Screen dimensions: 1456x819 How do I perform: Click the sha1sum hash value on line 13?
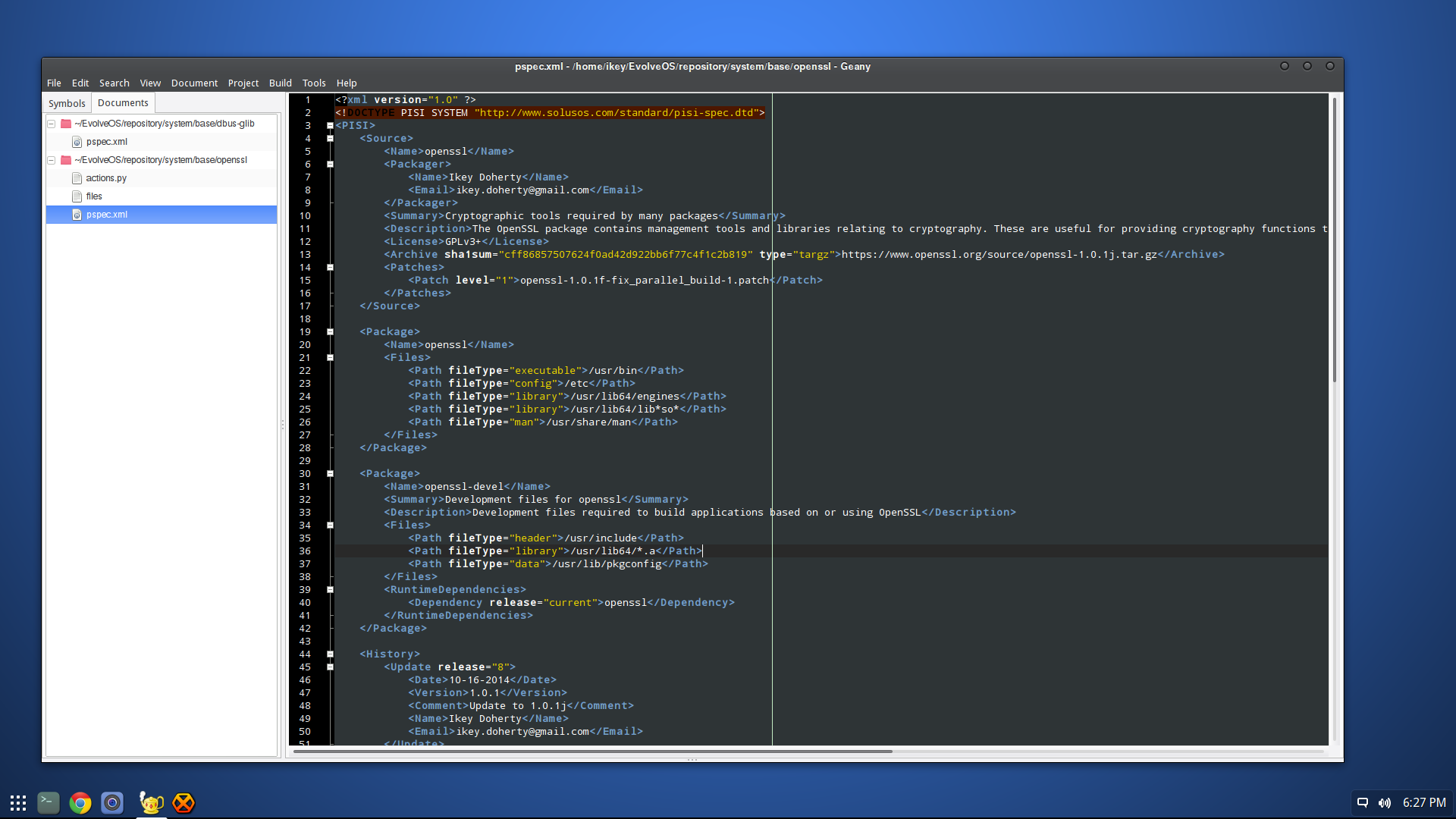point(626,255)
